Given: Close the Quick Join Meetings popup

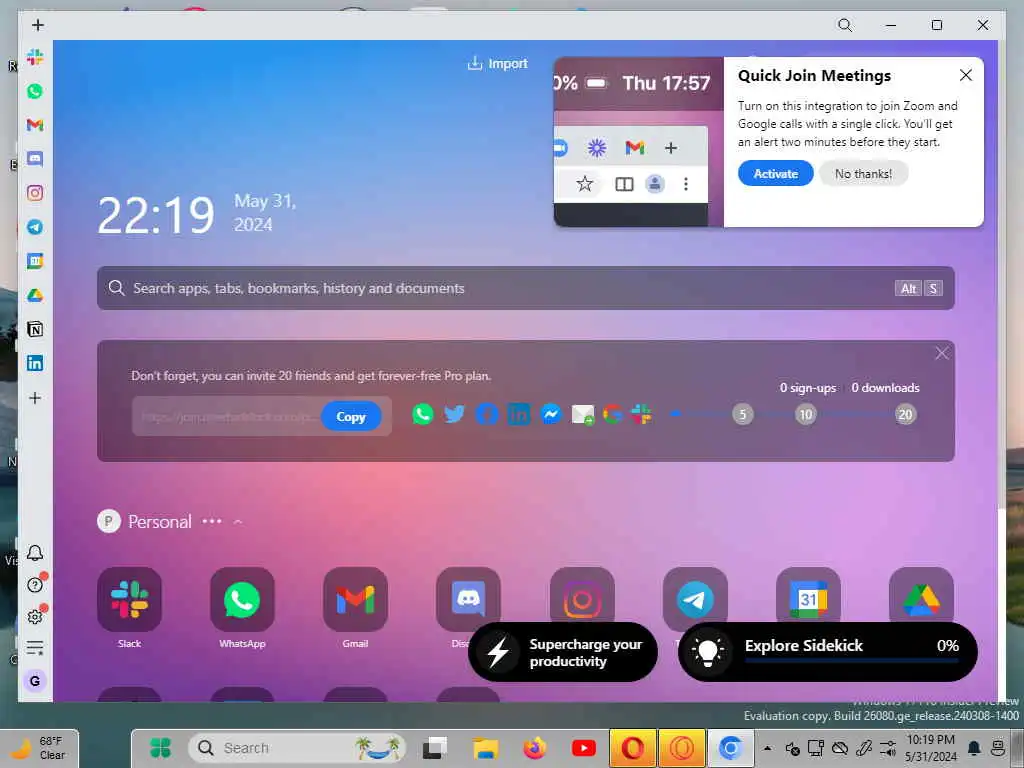Looking at the screenshot, I should (x=966, y=75).
